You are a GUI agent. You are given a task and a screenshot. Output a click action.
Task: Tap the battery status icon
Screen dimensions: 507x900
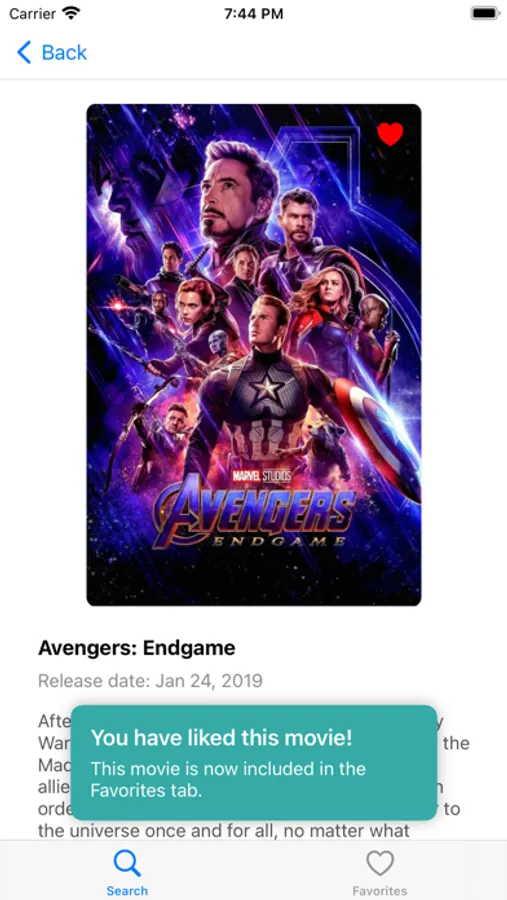tap(485, 13)
